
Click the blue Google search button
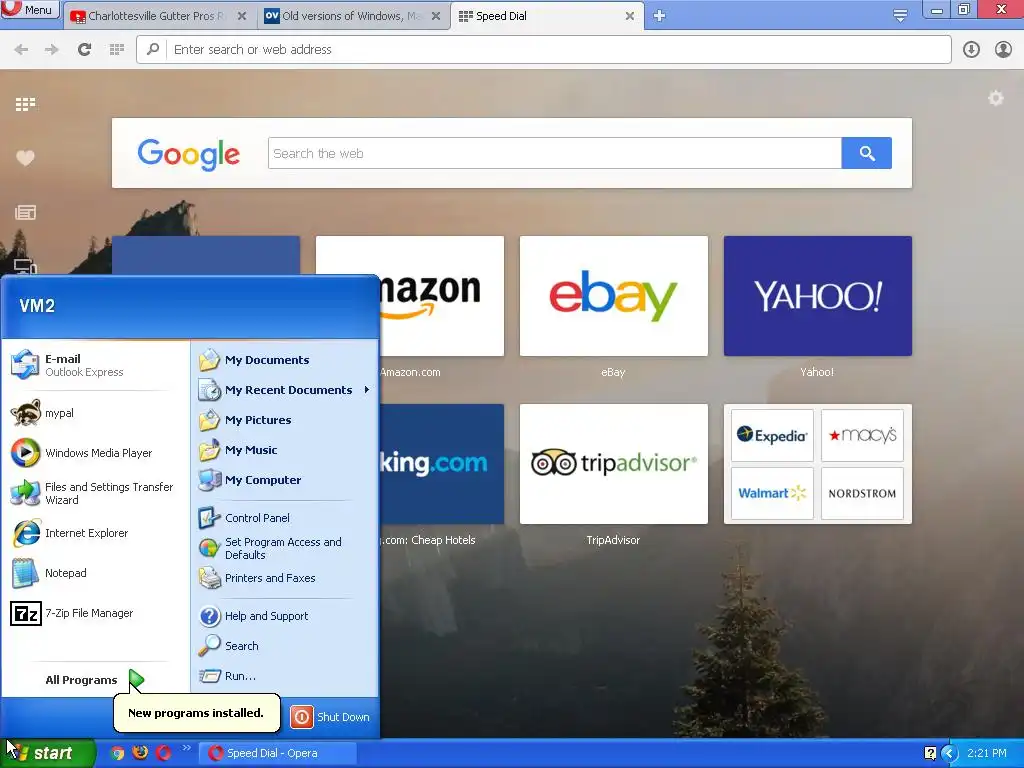[x=867, y=153]
